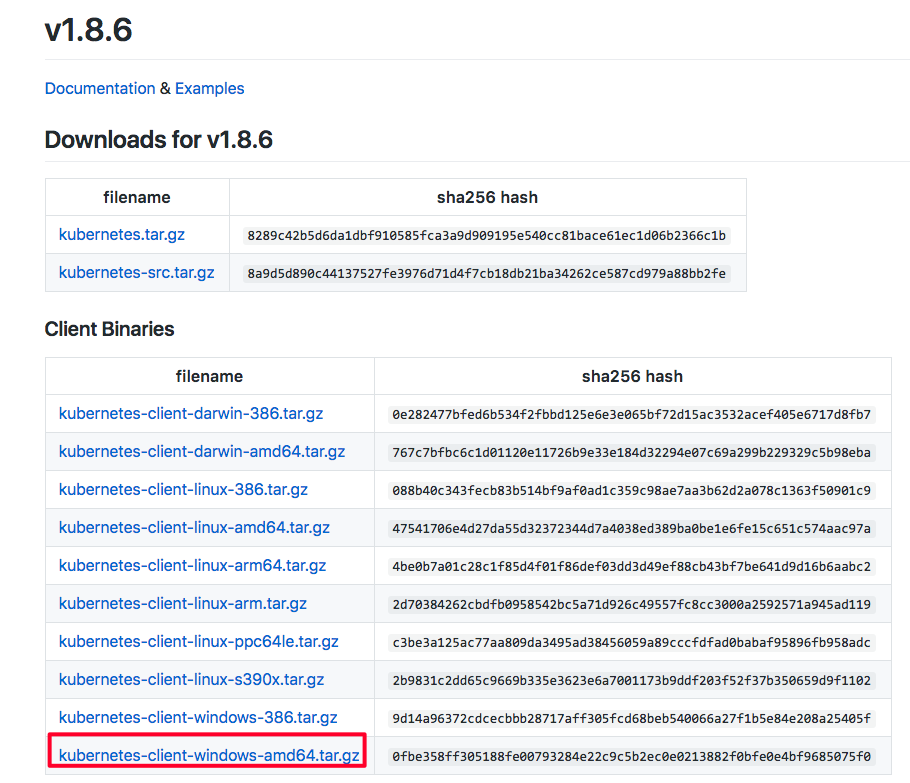Open the Documentation link
Image resolution: width=910 pixels, height=783 pixels.
[x=100, y=88]
